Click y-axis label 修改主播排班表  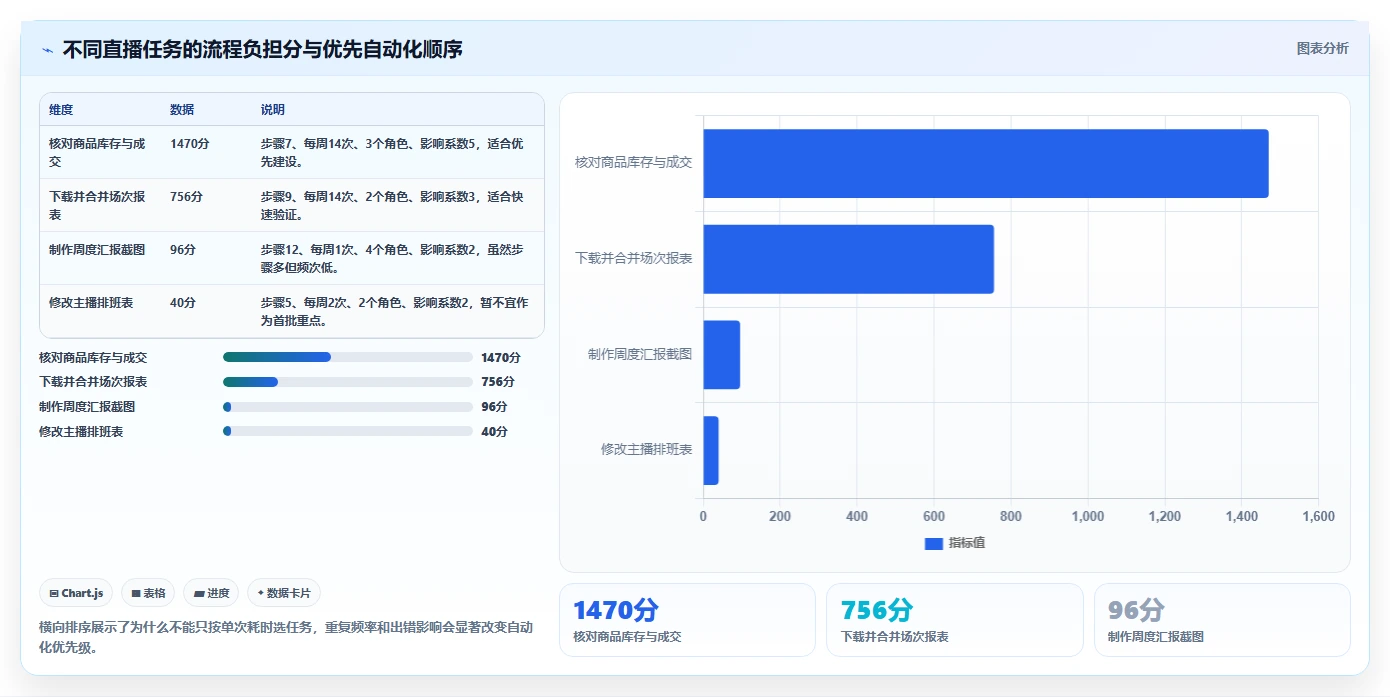pyautogui.click(x=646, y=450)
